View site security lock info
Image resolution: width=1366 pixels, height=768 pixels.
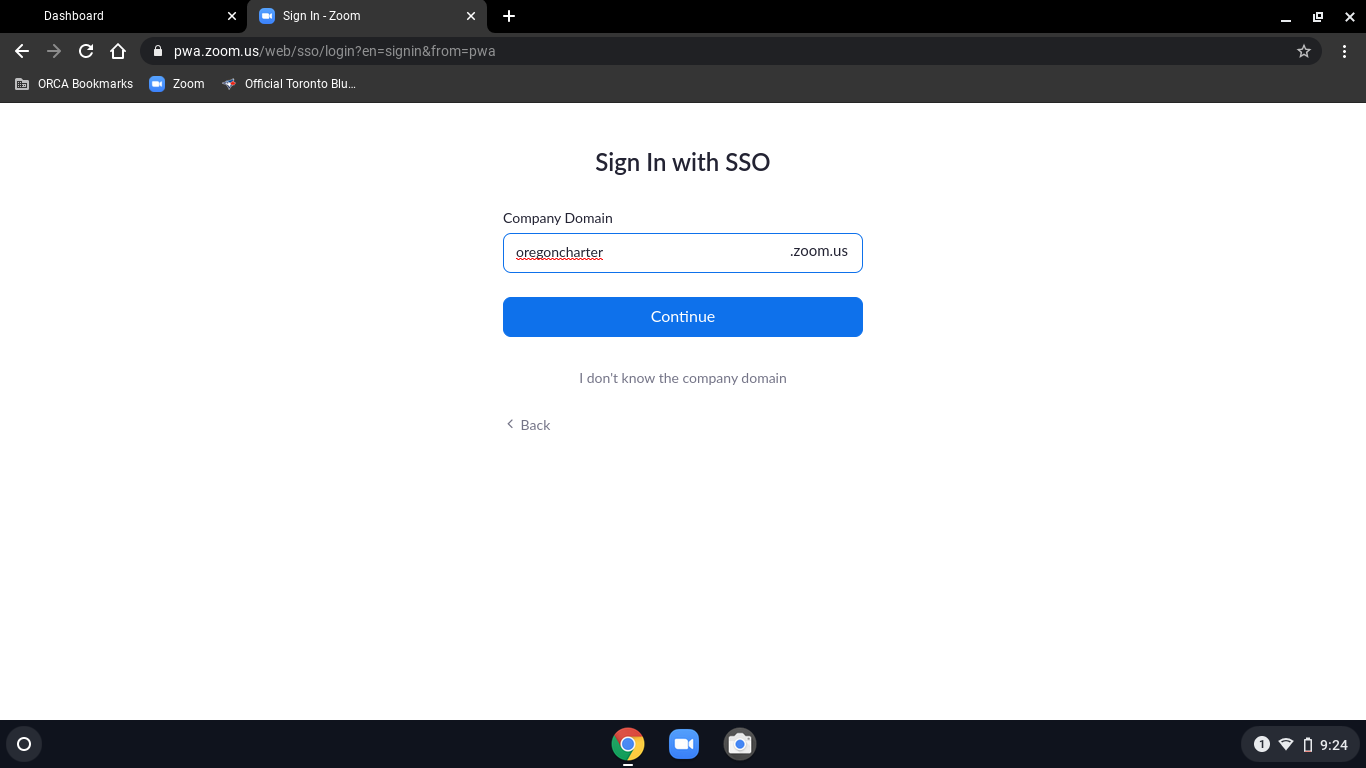157,51
